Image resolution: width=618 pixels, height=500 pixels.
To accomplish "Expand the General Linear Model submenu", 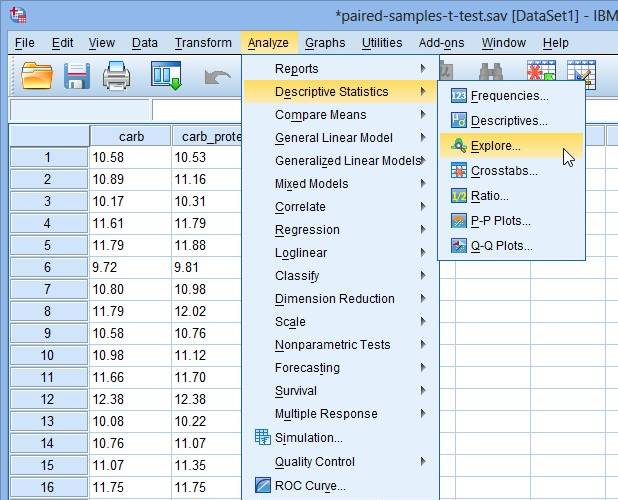I will pos(333,138).
